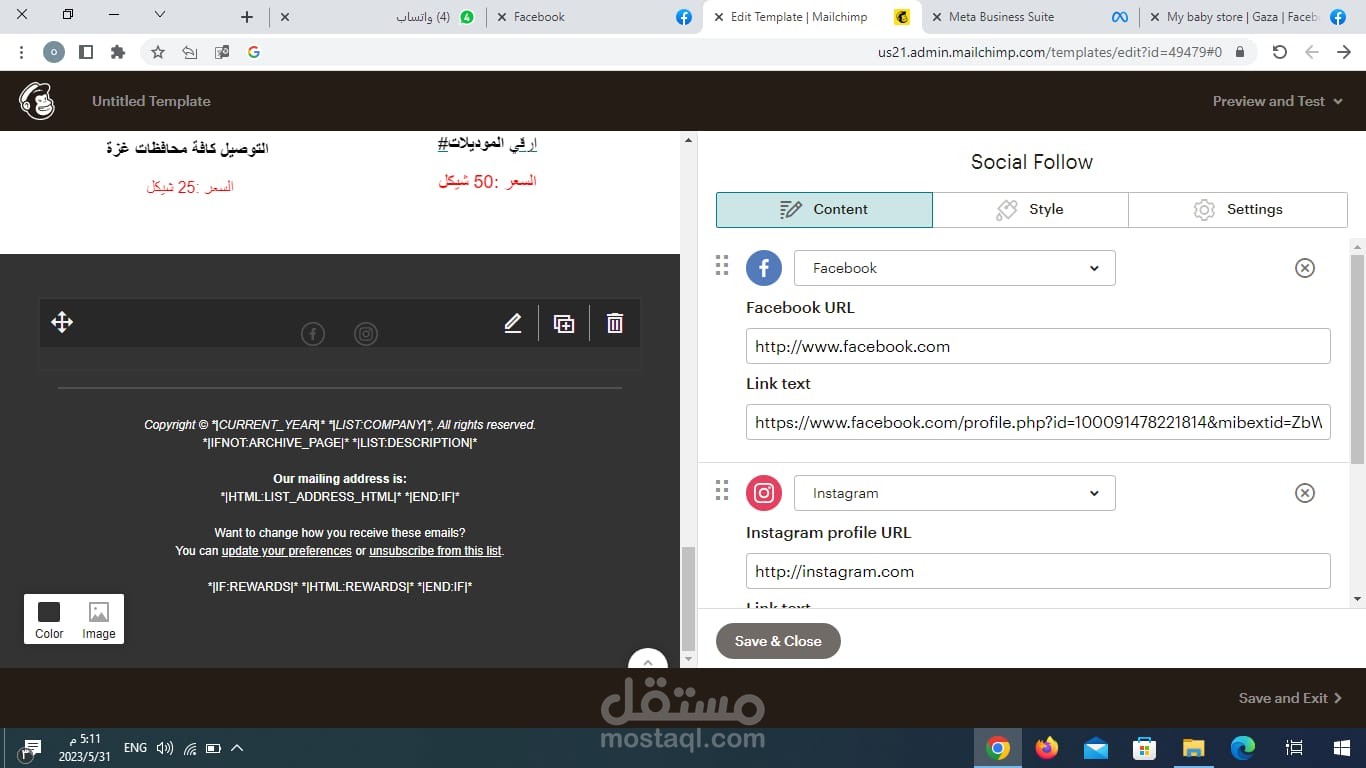This screenshot has height=768, width=1366.
Task: Open the Color swatch picker
Action: [48, 614]
